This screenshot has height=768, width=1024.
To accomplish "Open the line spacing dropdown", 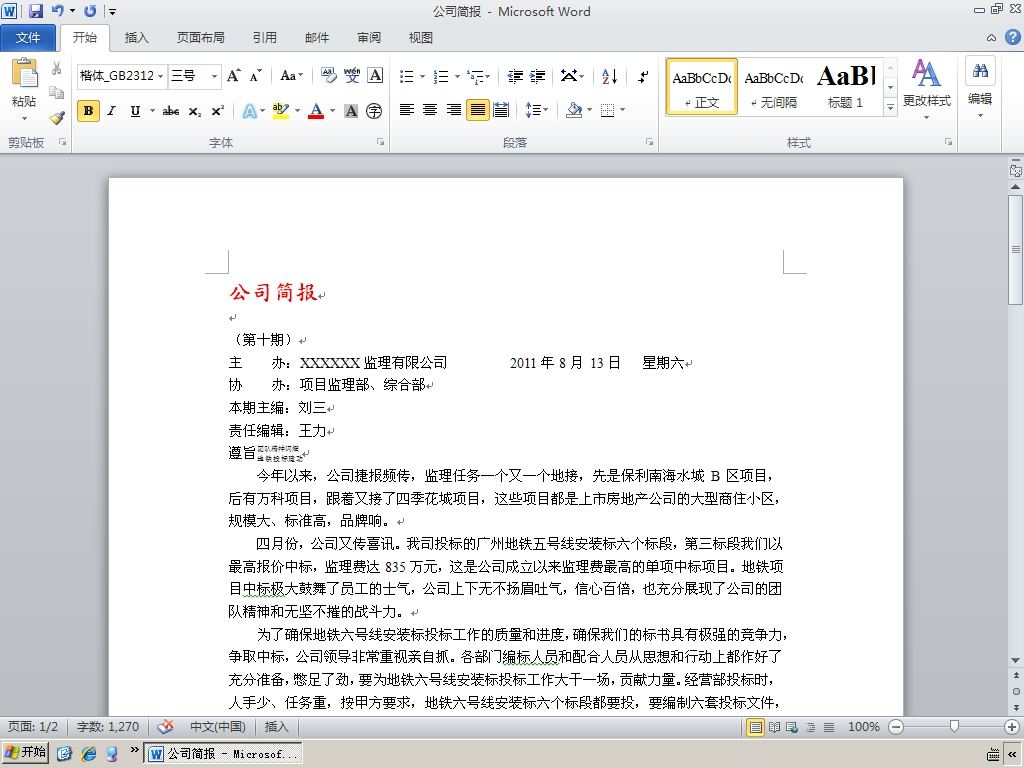I will pos(537,110).
